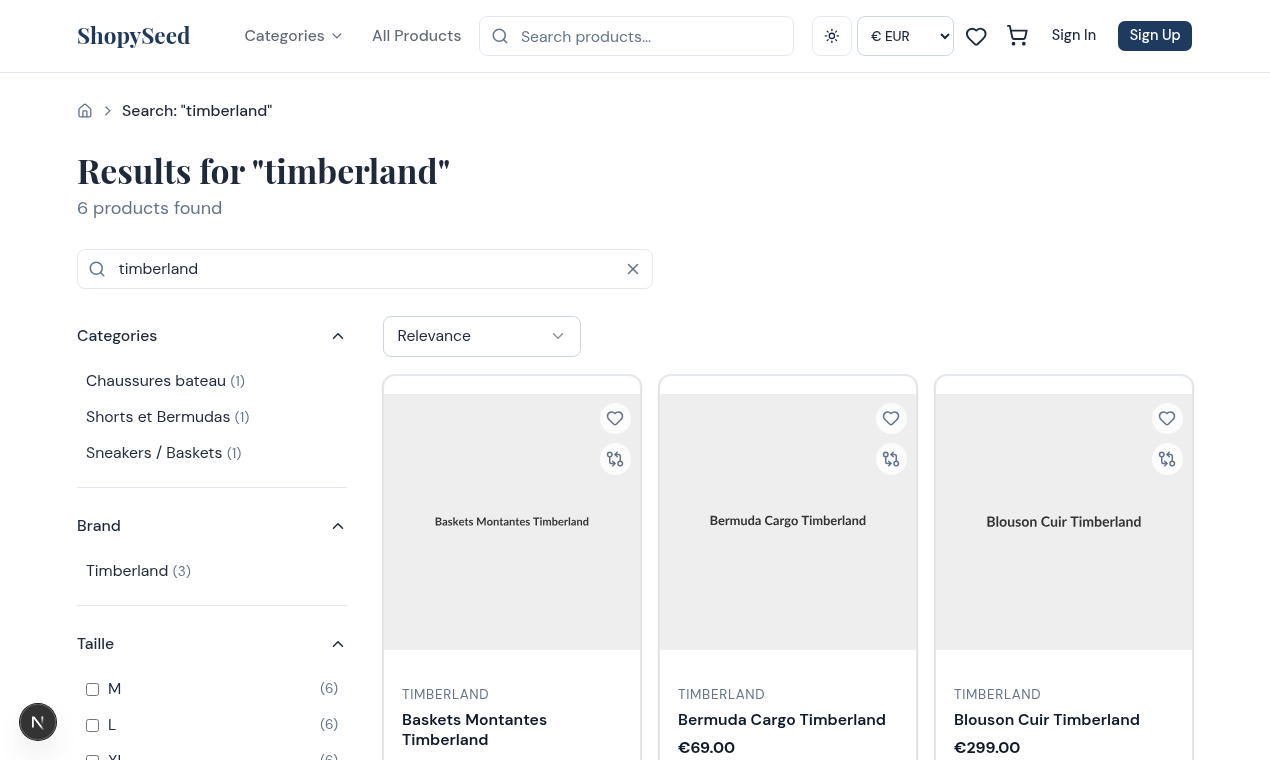Compare the Baskets Montantes Timberland product
The width and height of the screenshot is (1270, 760).
(615, 459)
